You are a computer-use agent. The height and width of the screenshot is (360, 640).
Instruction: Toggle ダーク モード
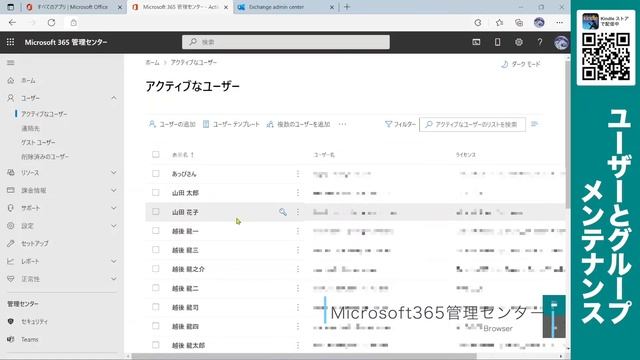(520, 64)
